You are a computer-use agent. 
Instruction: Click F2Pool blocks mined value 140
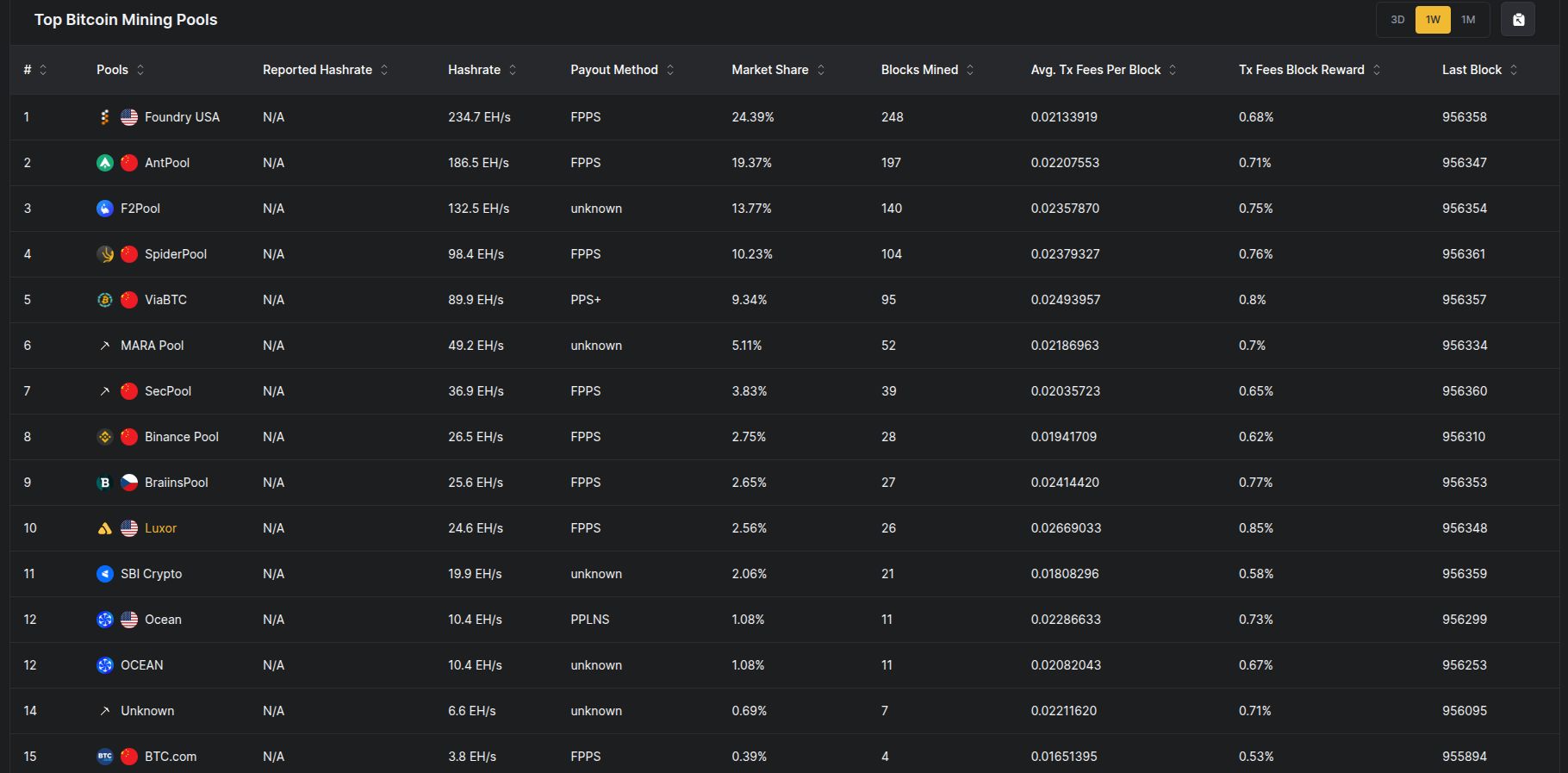[892, 209]
